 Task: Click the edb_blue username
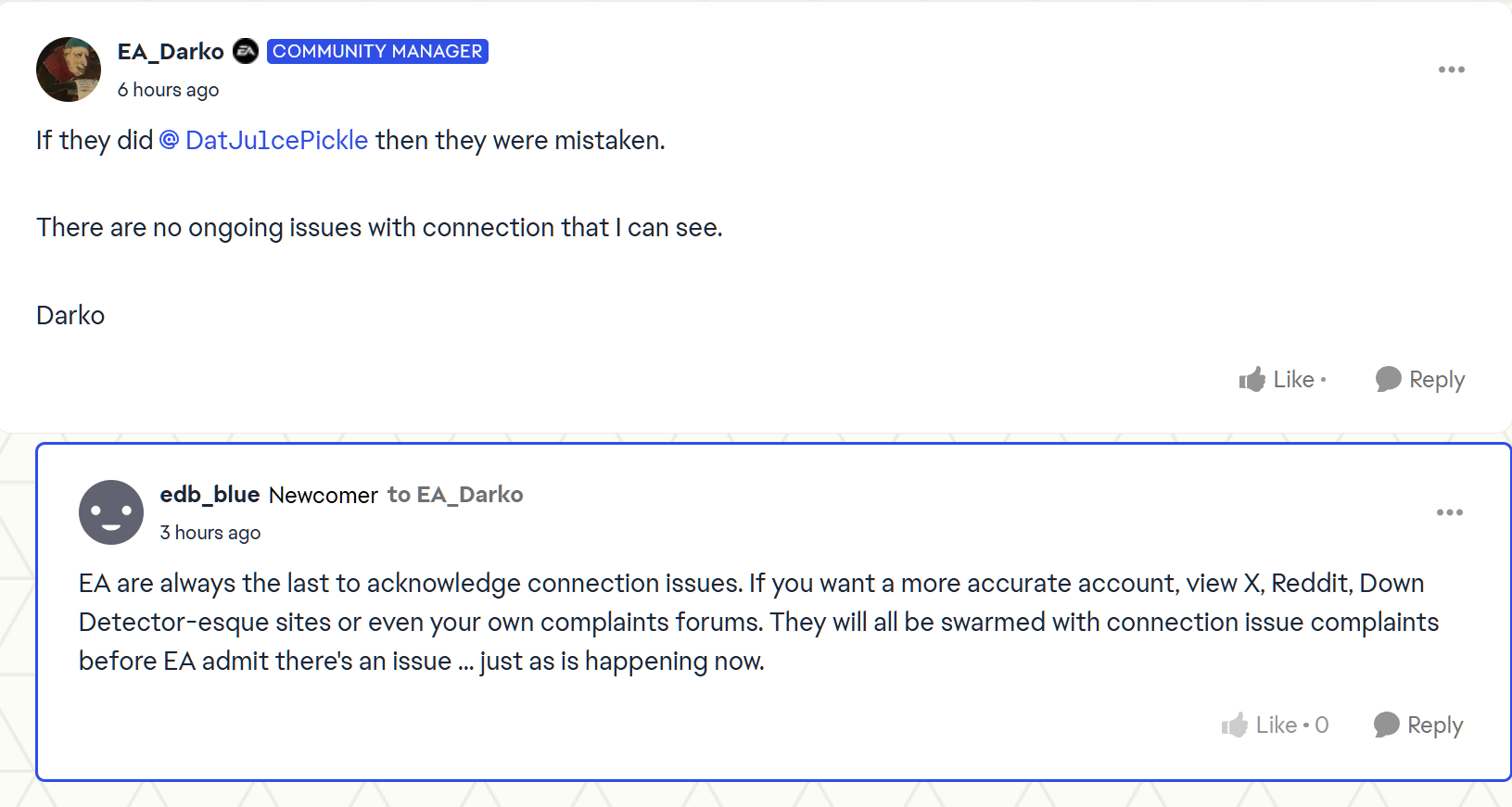pyautogui.click(x=210, y=495)
